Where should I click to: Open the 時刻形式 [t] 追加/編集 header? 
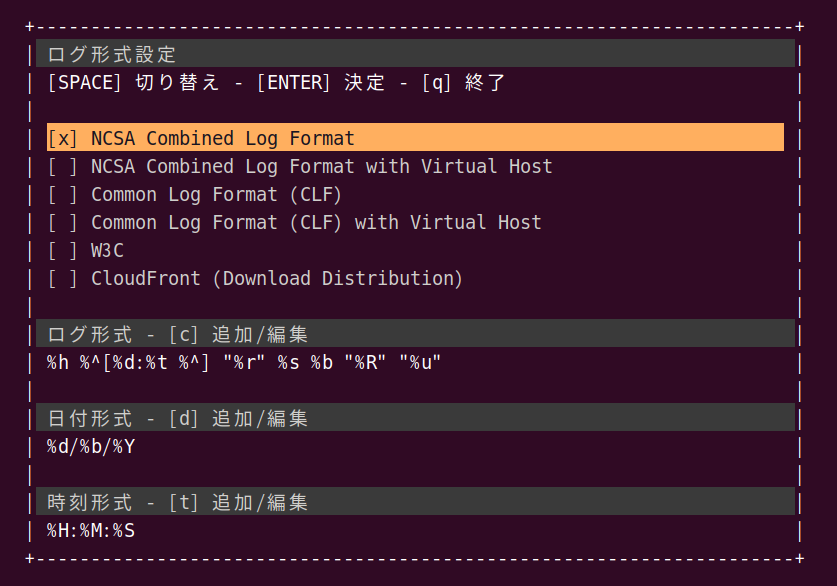pyautogui.click(x=415, y=502)
